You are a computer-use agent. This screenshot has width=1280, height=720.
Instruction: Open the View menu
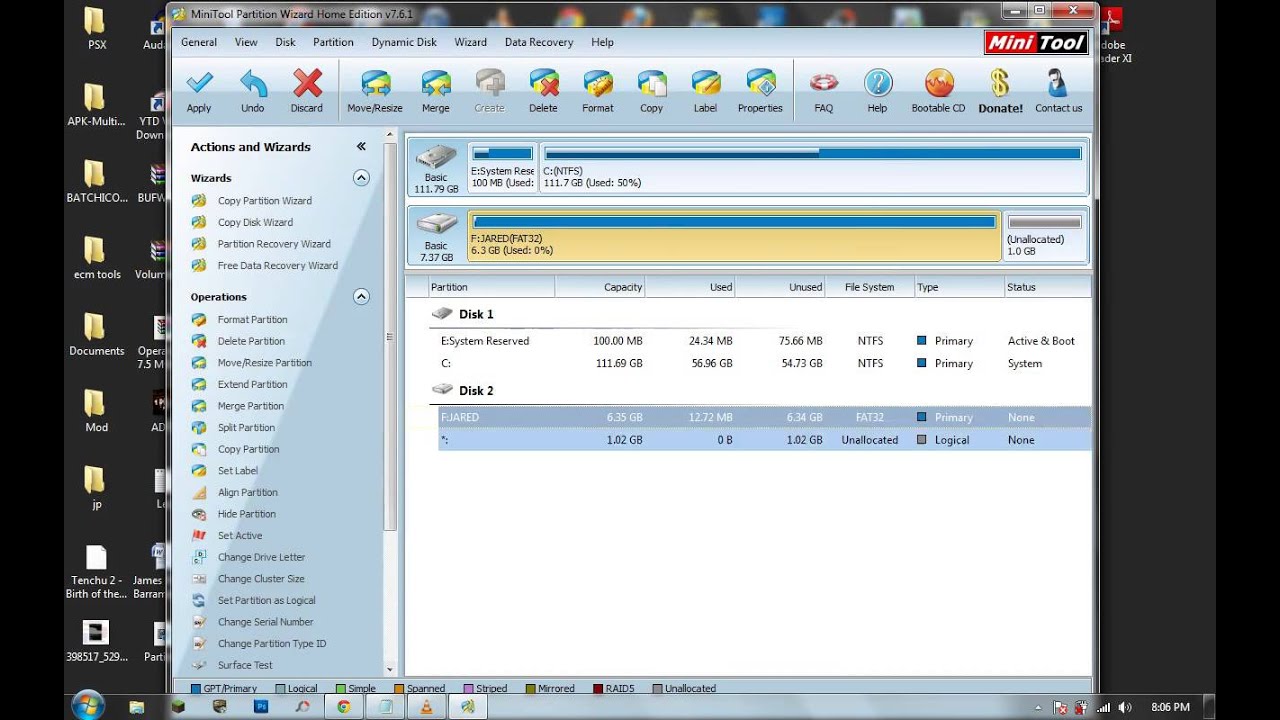[x=246, y=42]
